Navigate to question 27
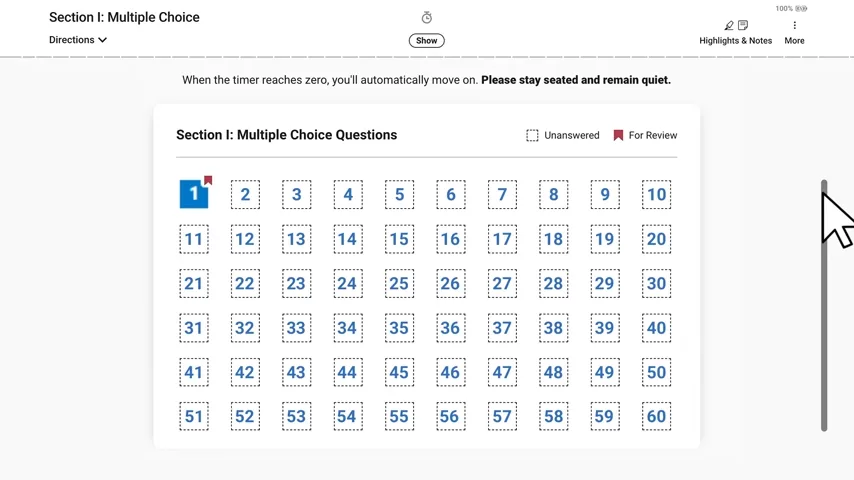 click(502, 283)
